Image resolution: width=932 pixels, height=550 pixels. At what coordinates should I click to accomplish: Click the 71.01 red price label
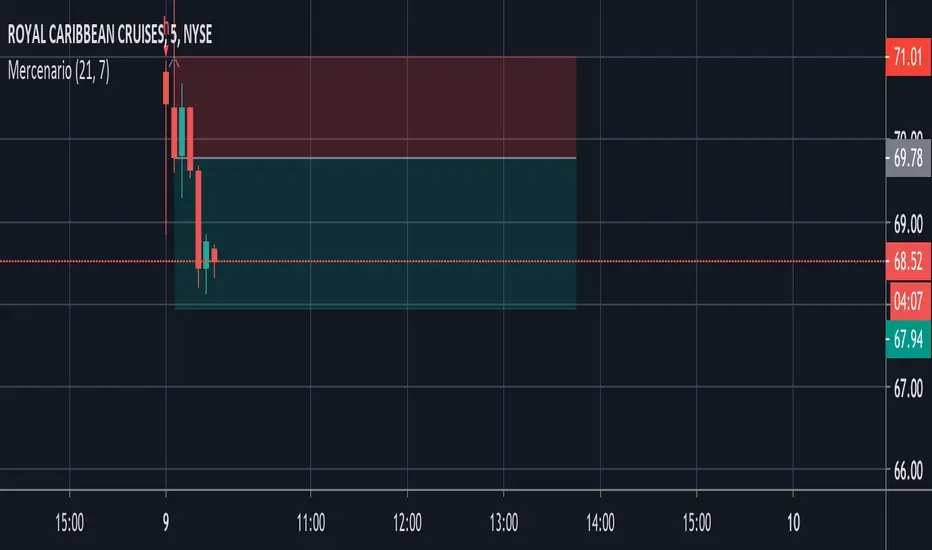[x=908, y=56]
